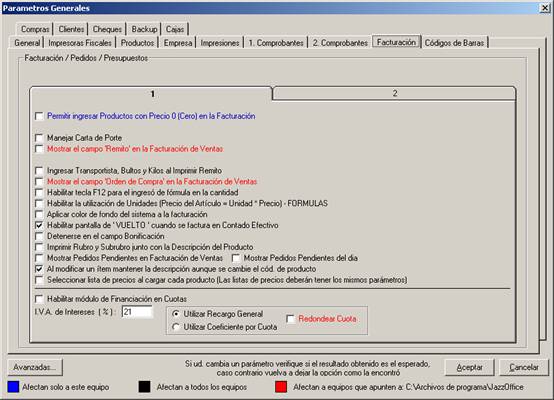Enable 'Manejar Carta de Porte' checkbox

coord(39,138)
